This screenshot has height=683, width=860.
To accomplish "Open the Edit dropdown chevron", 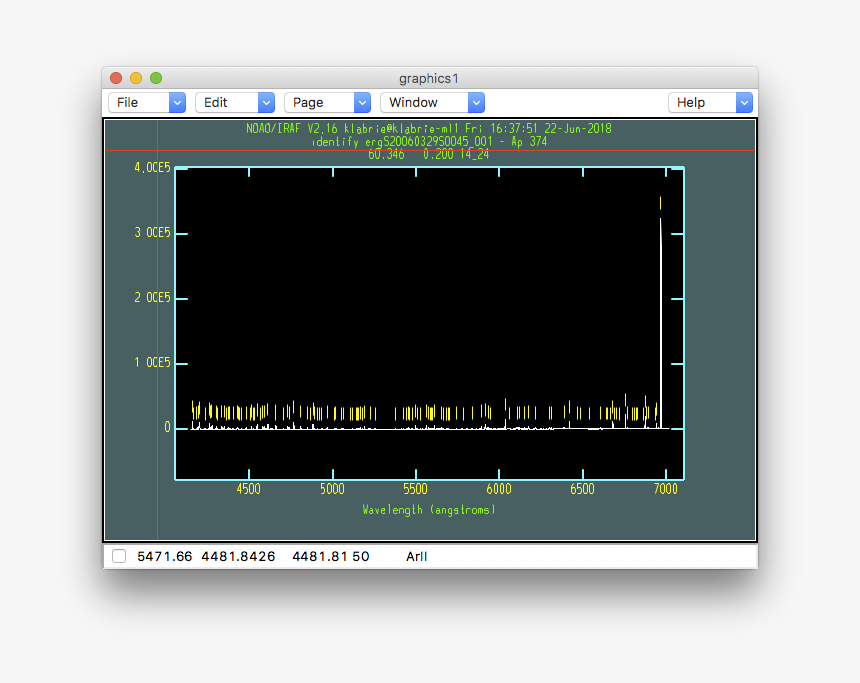I will (266, 102).
